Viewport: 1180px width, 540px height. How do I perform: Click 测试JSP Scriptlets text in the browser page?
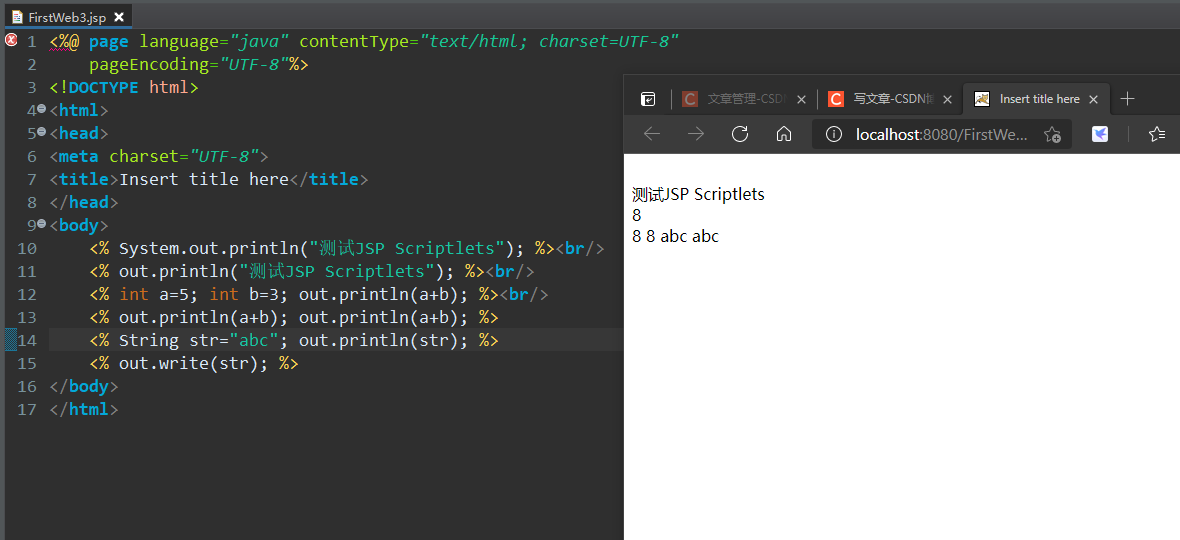click(698, 195)
